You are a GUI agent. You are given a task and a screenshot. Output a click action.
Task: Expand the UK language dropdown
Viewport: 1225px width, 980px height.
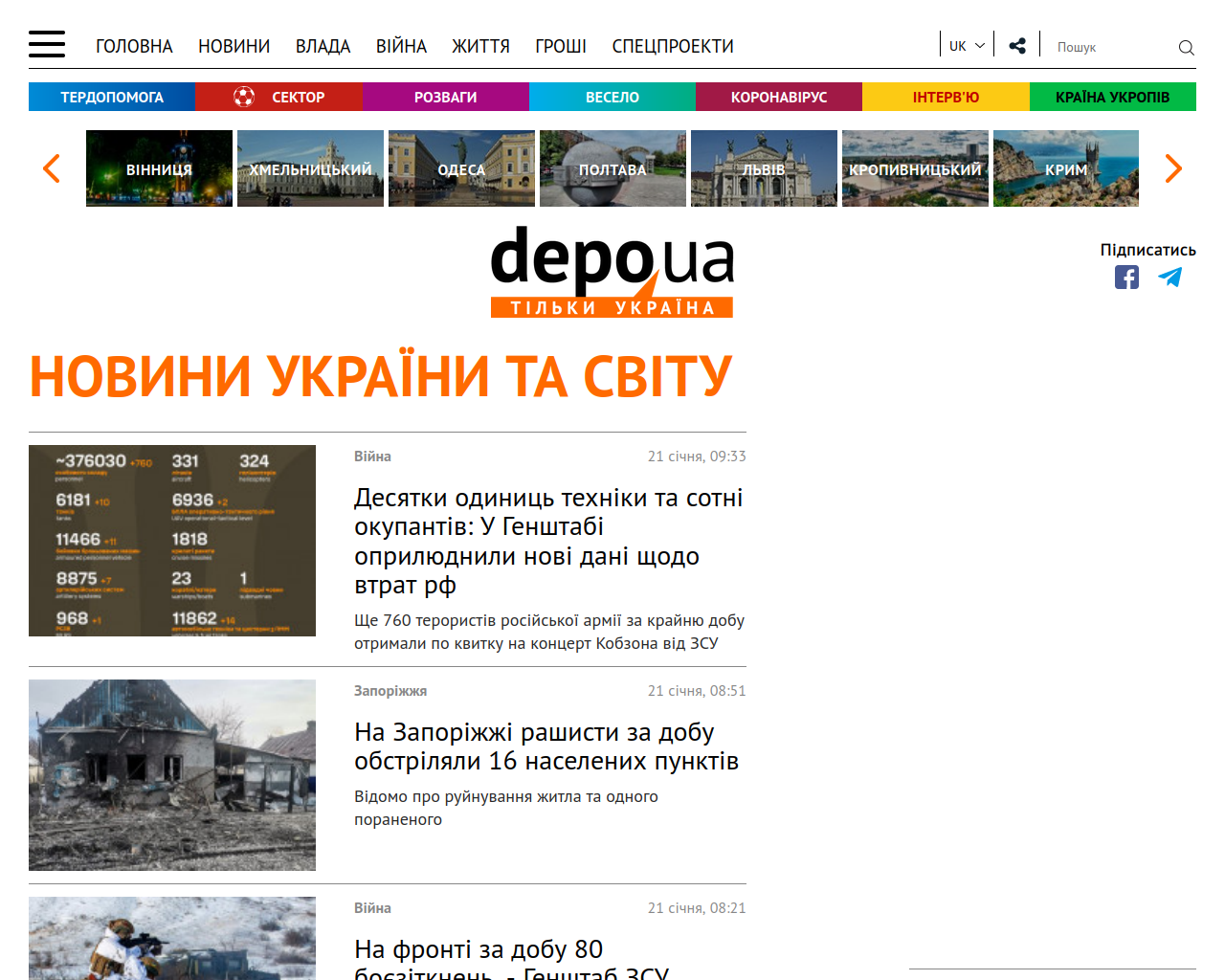coord(967,46)
